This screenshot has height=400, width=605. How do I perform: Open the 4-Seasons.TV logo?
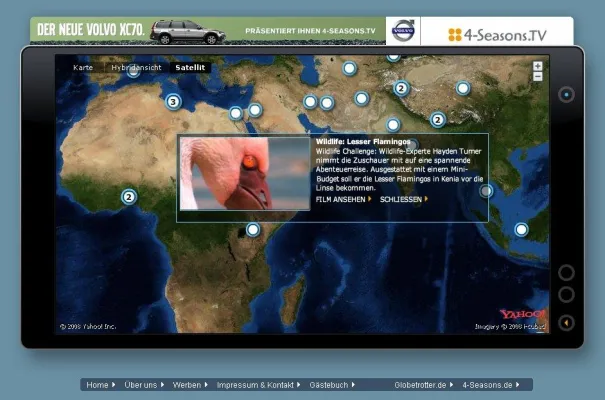click(x=497, y=35)
